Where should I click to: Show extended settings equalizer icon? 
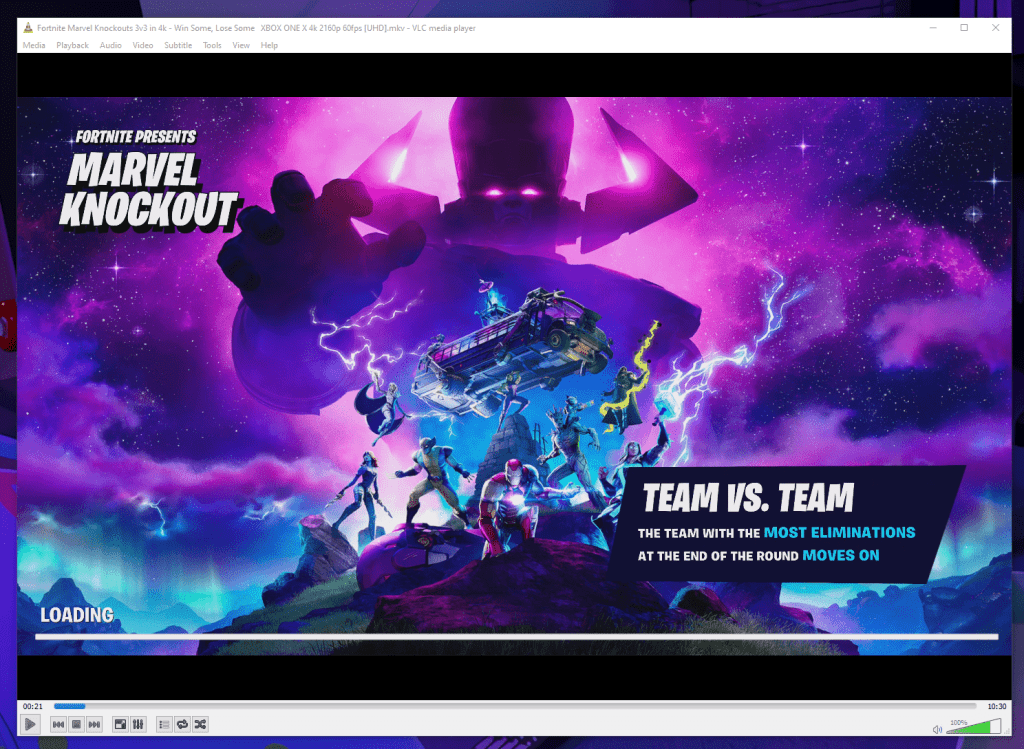click(138, 724)
